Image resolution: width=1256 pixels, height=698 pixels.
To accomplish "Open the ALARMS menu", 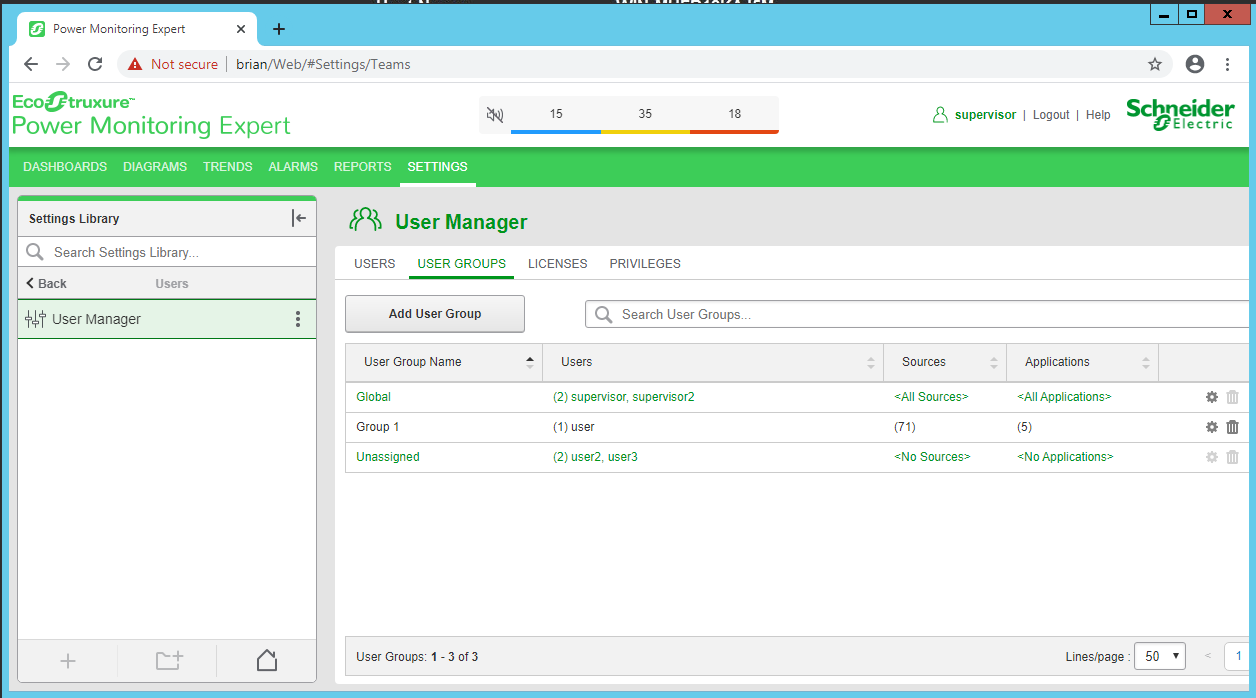I will click(x=293, y=167).
